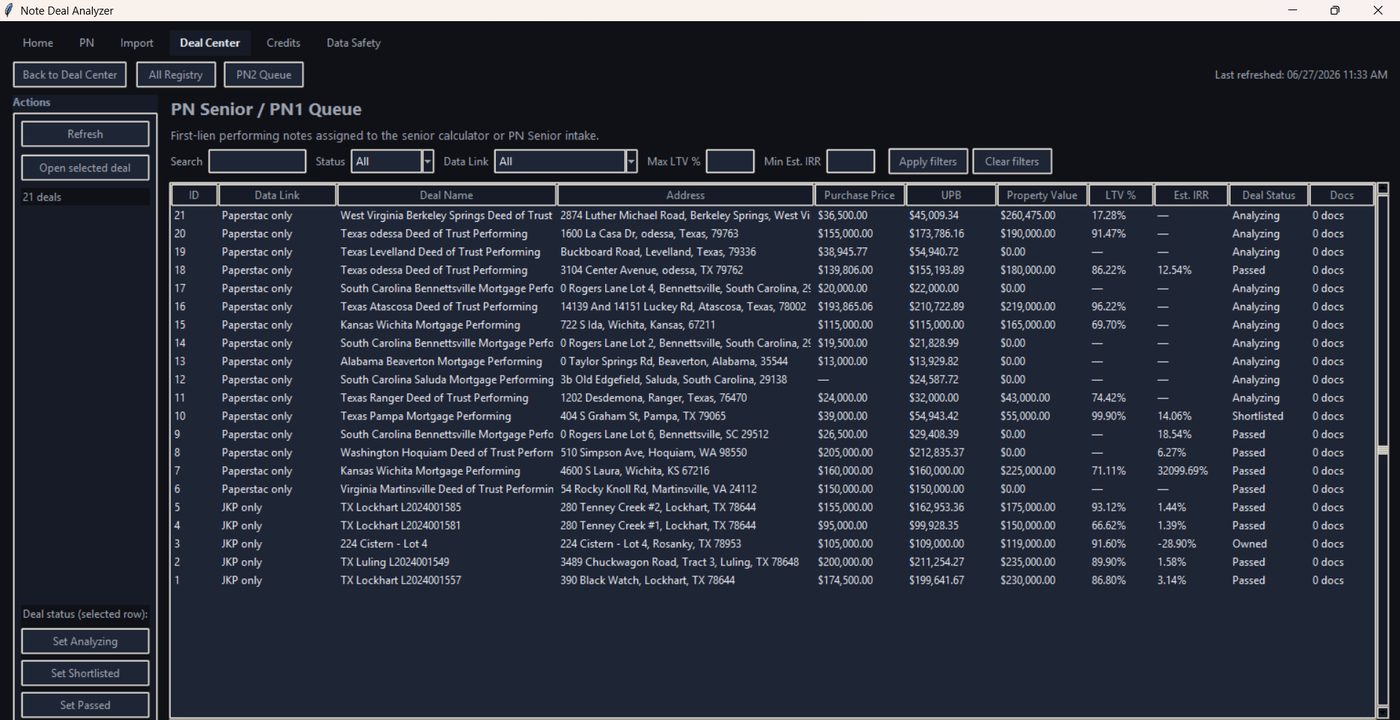Viewport: 1400px width, 720px height.
Task: Open the Status dropdown arrow
Action: click(x=428, y=161)
